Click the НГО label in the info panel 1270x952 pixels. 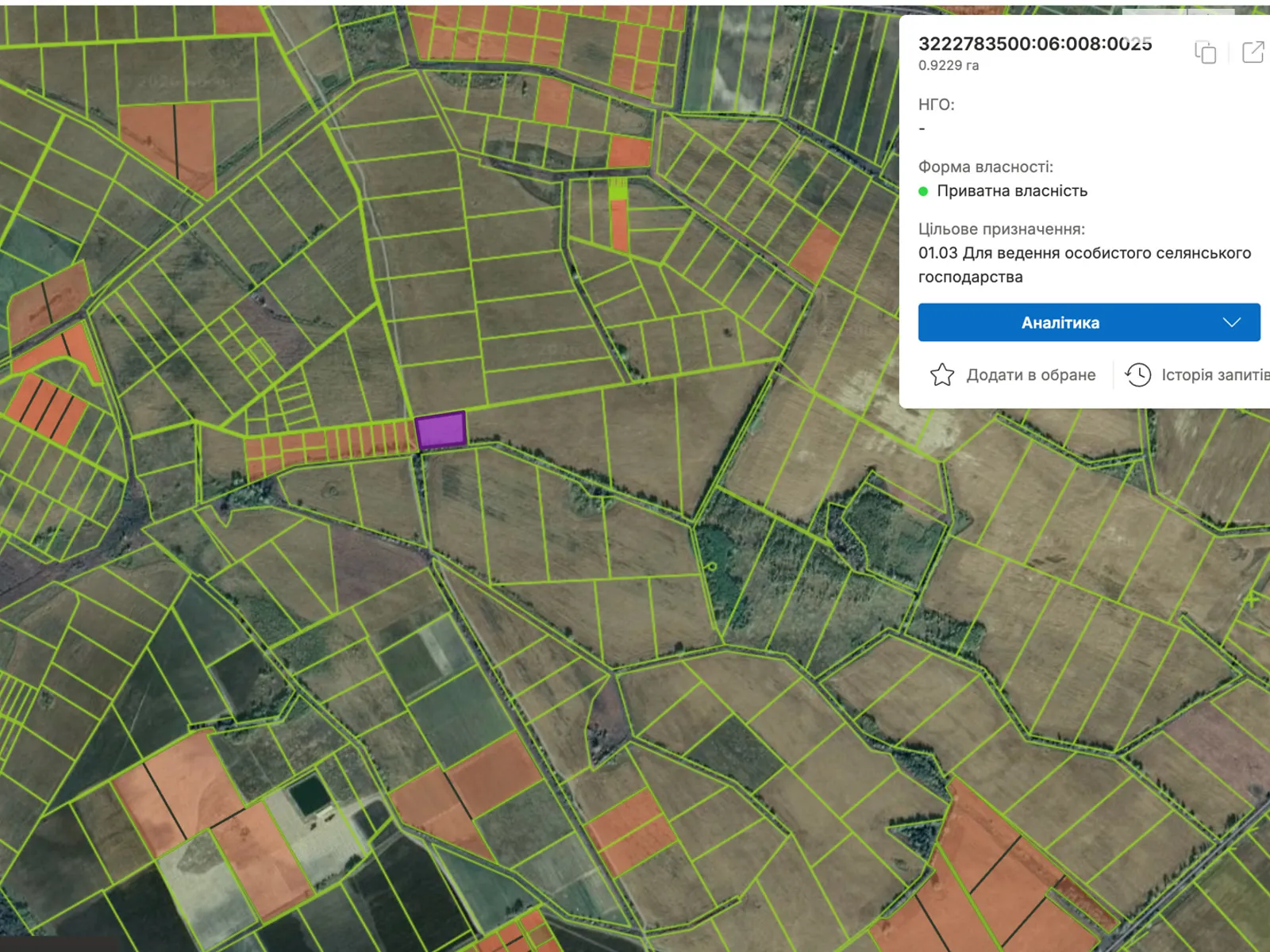pos(936,105)
